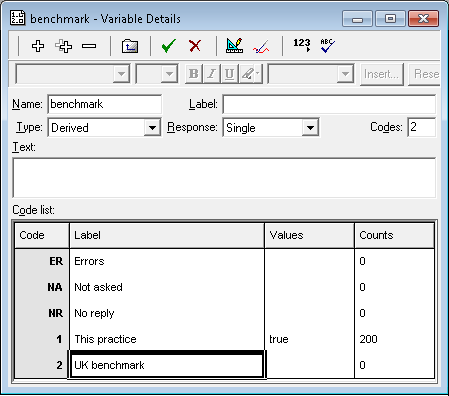Click the empty Values cell for UK benchmark
This screenshot has width=449, height=396.
[309, 365]
